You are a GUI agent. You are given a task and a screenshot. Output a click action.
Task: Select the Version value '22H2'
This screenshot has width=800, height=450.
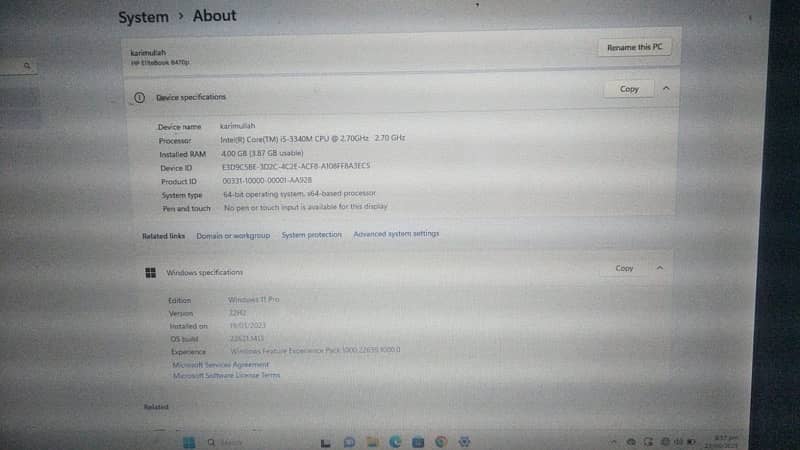[x=237, y=312]
